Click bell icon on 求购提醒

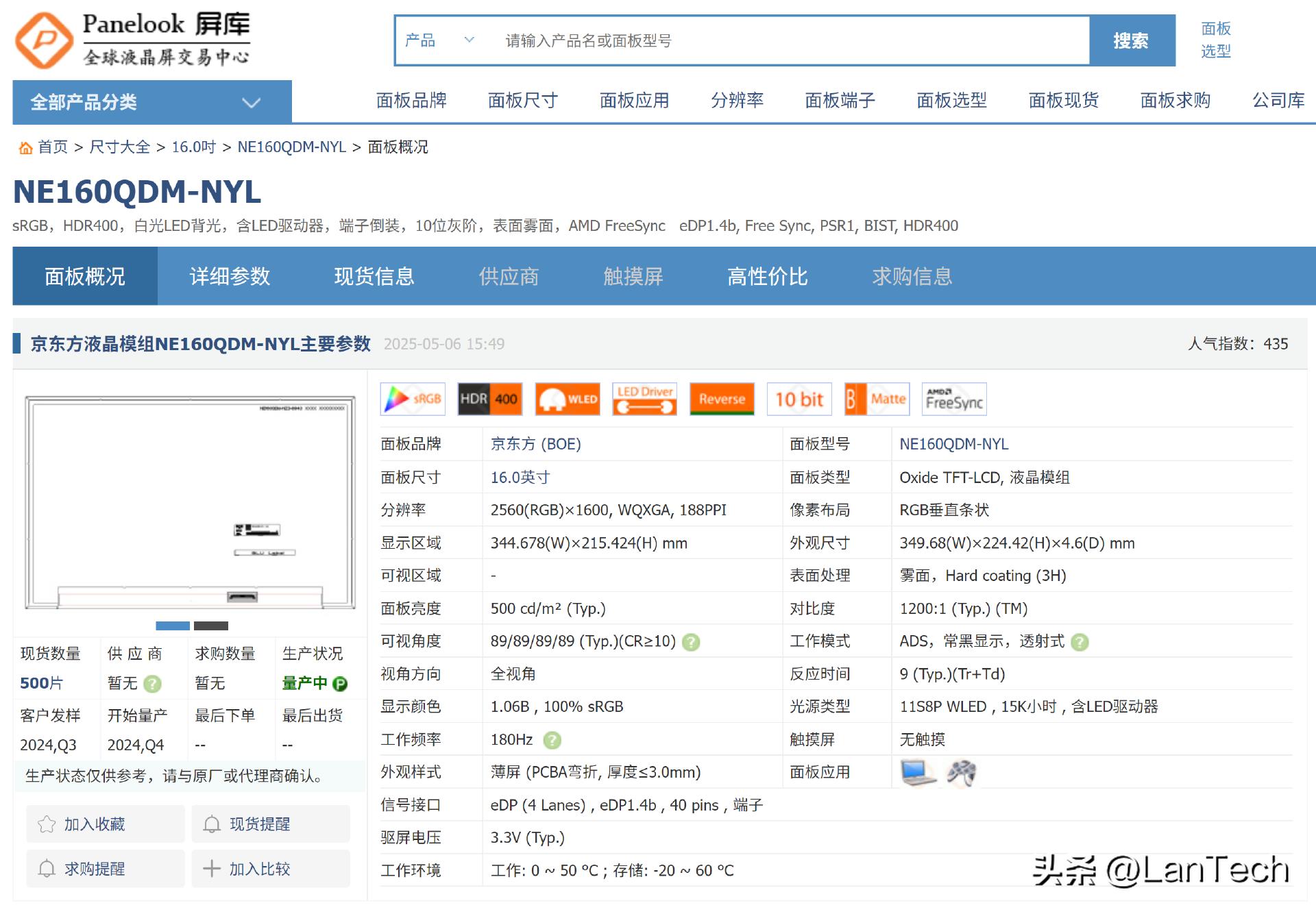tap(47, 869)
